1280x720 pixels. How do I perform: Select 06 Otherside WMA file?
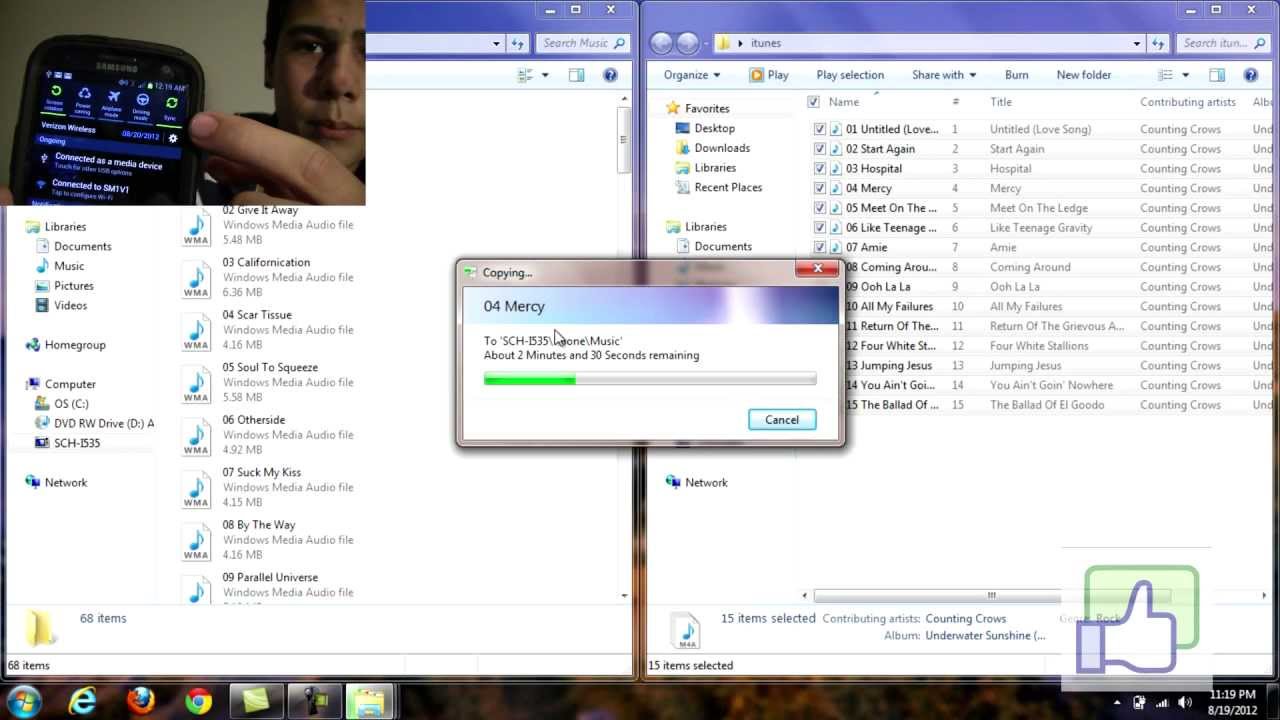click(x=267, y=435)
